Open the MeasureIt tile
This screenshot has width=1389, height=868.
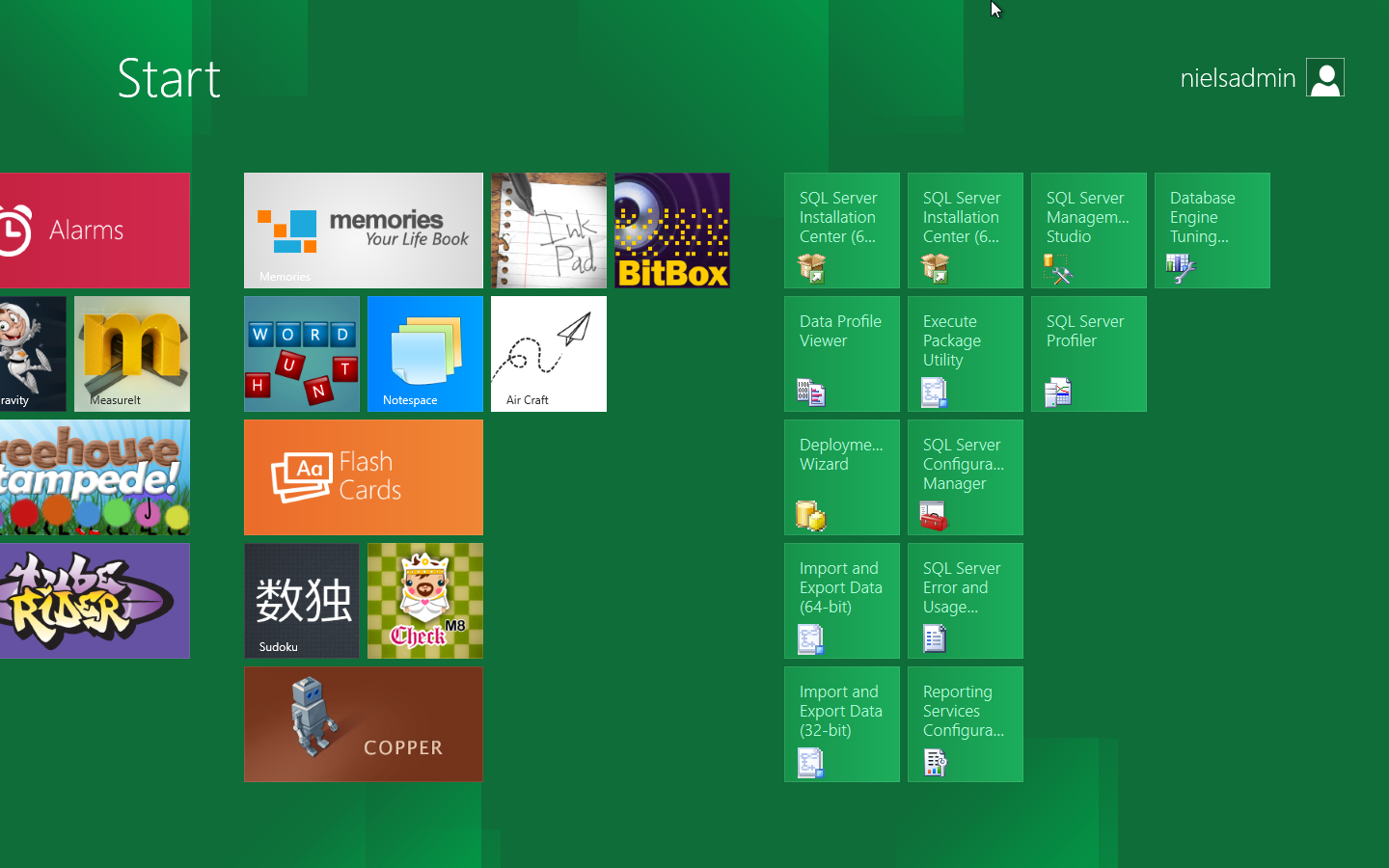[x=132, y=354]
